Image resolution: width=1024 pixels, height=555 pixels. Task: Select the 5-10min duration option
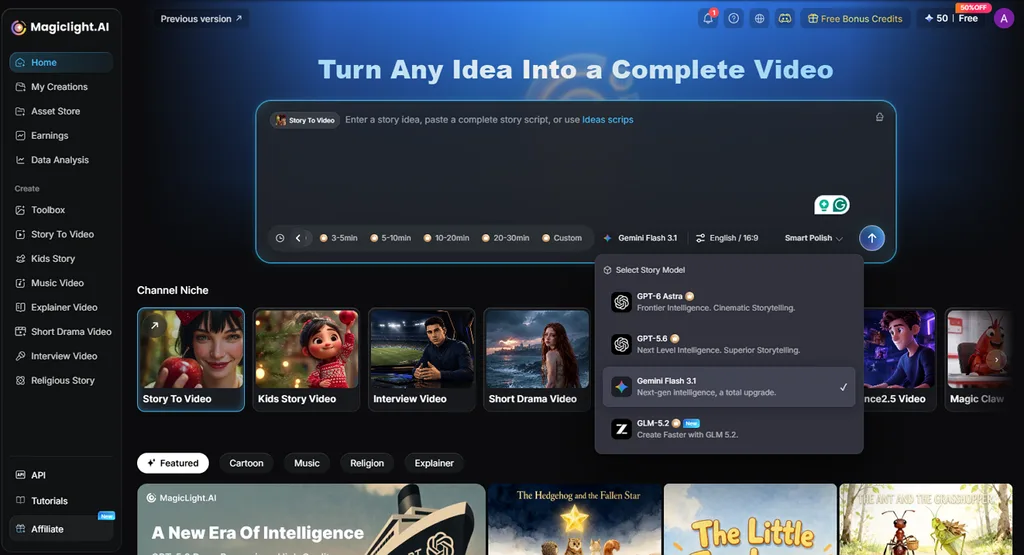coord(391,238)
